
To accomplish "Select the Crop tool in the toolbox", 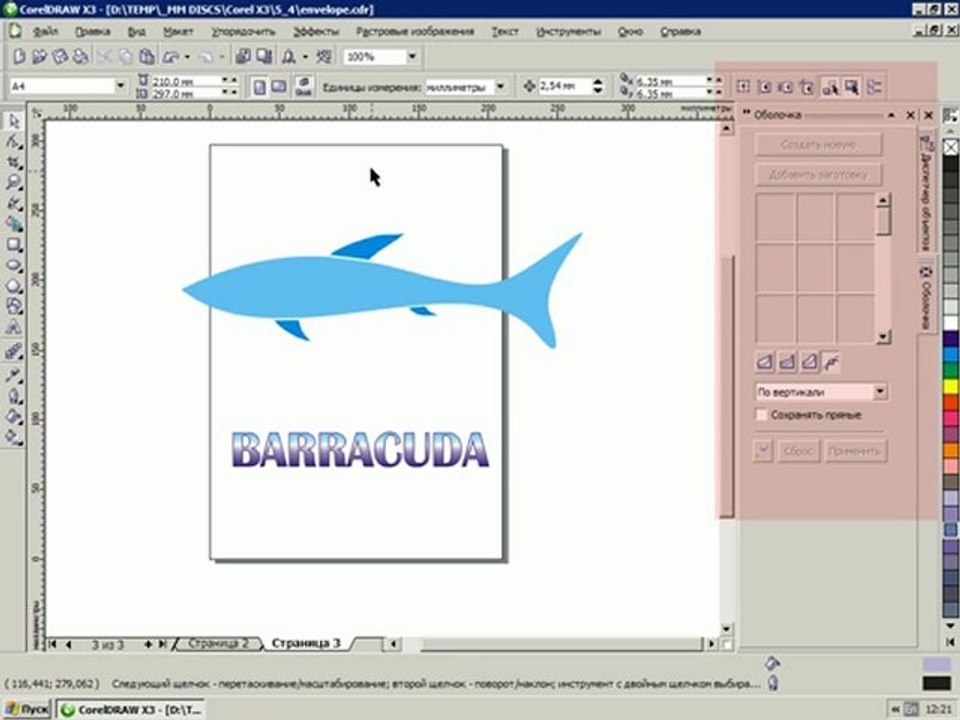I will pos(13,162).
